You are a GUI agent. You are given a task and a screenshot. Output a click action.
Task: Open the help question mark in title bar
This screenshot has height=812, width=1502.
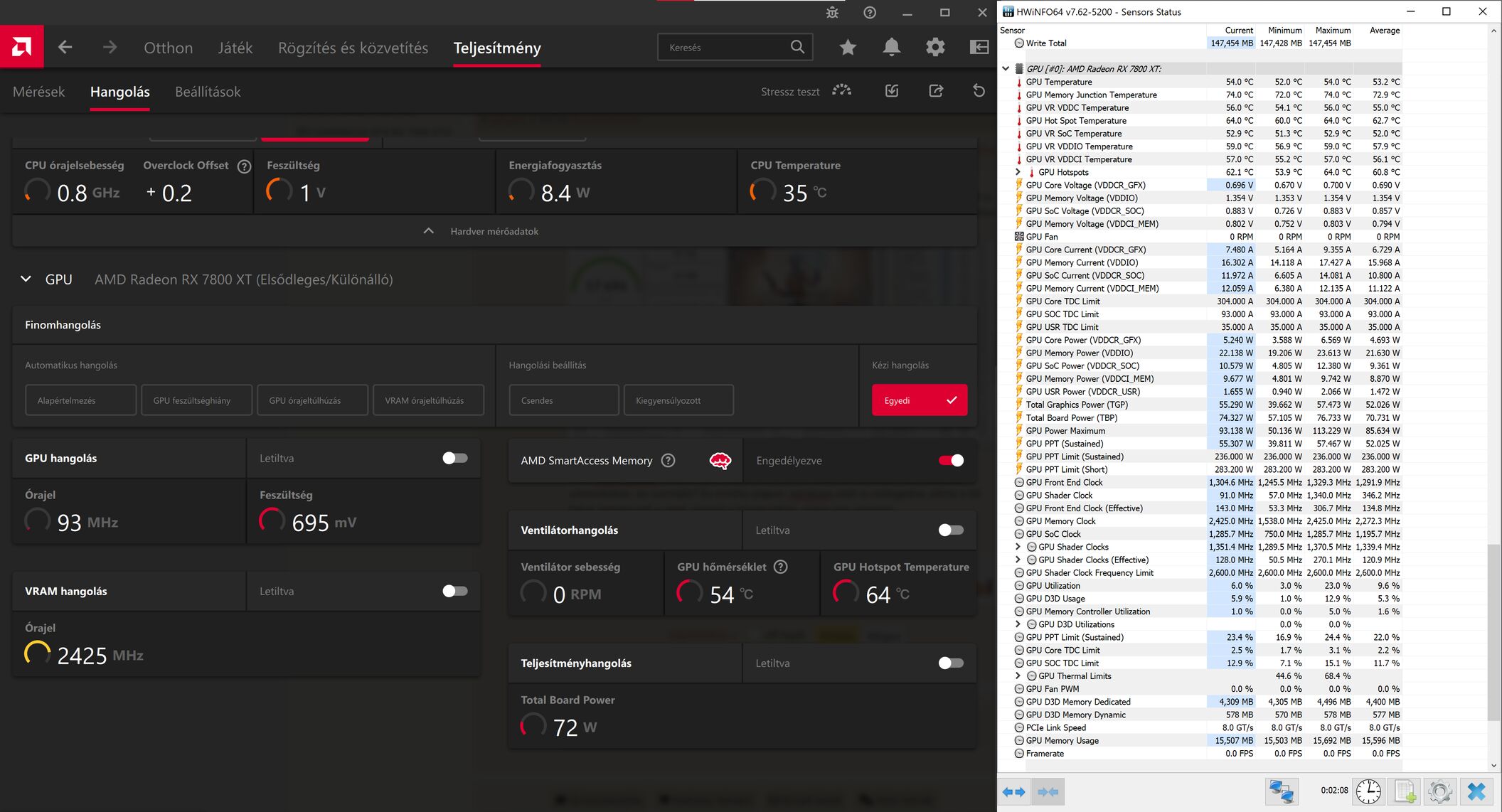870,13
